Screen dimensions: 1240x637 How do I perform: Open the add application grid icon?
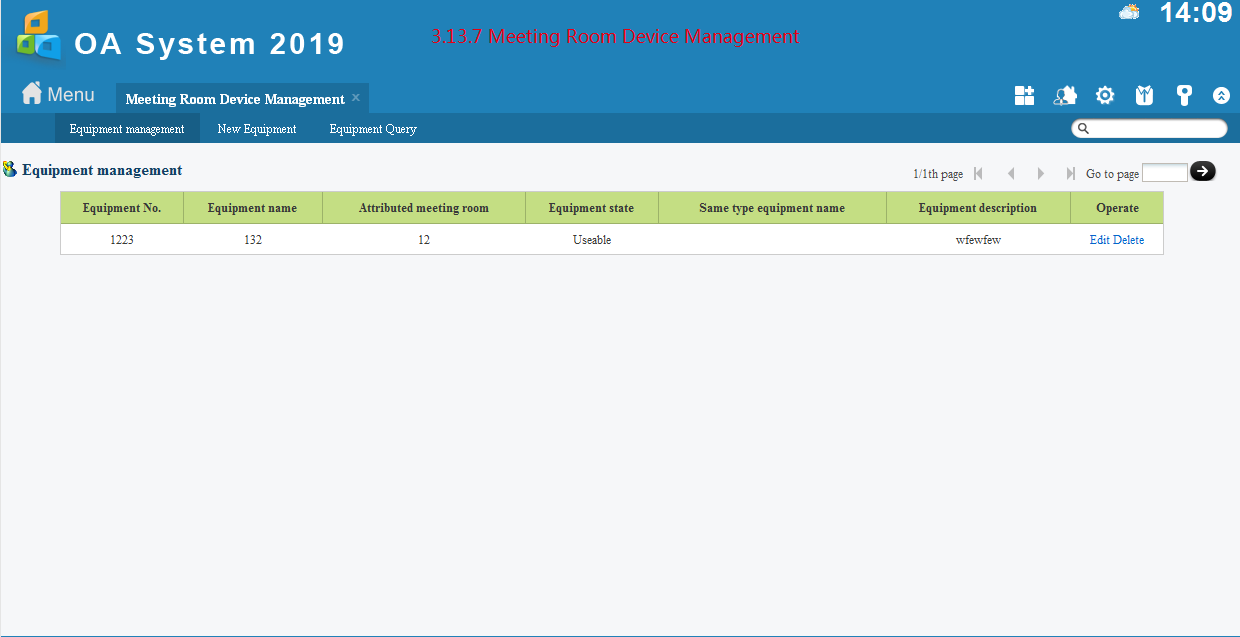point(1024,95)
